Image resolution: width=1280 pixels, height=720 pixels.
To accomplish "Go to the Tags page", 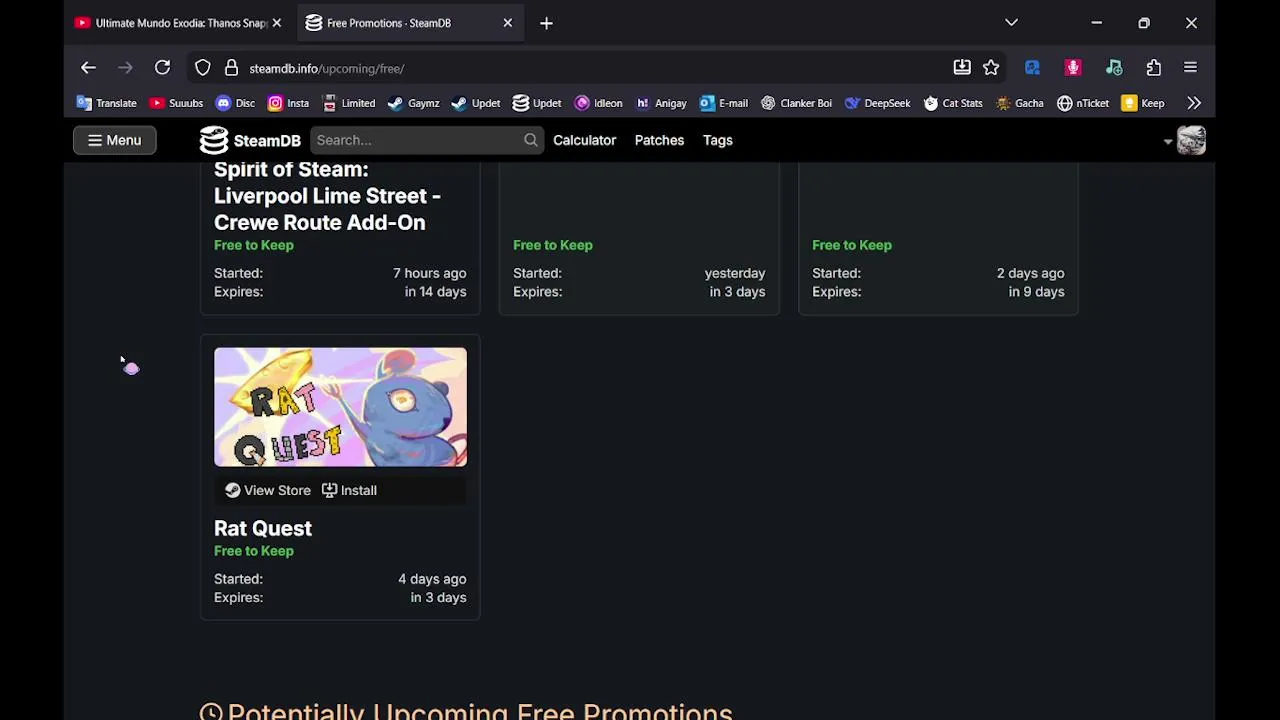I will click(718, 140).
